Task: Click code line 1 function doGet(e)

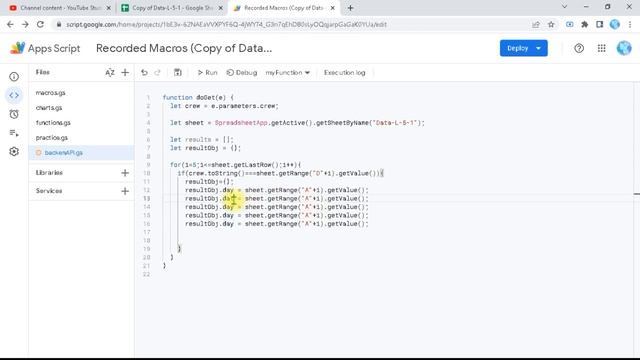Action: 198,98
